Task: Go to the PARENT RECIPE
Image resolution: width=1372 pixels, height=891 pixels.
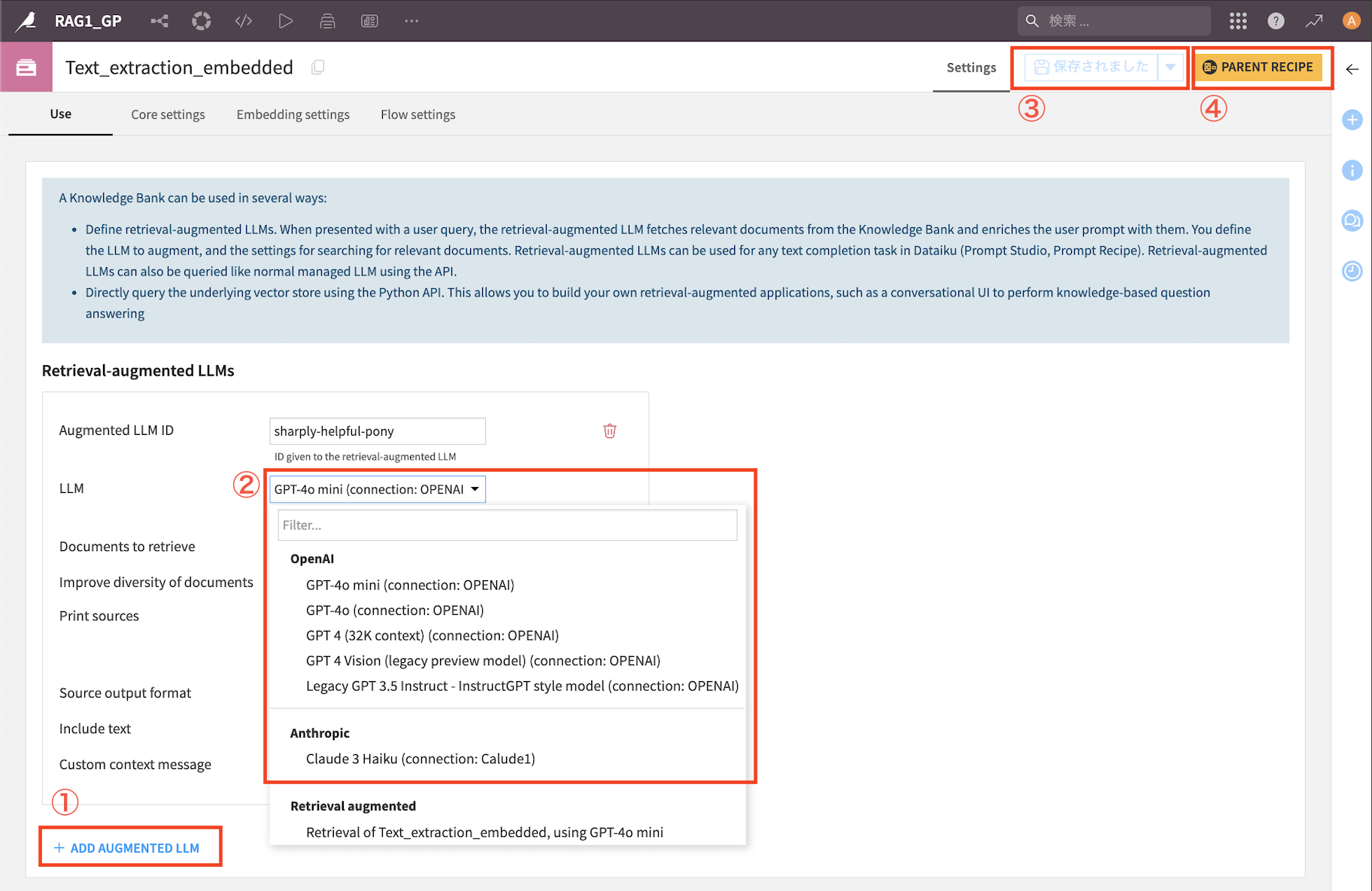Action: 1258,67
